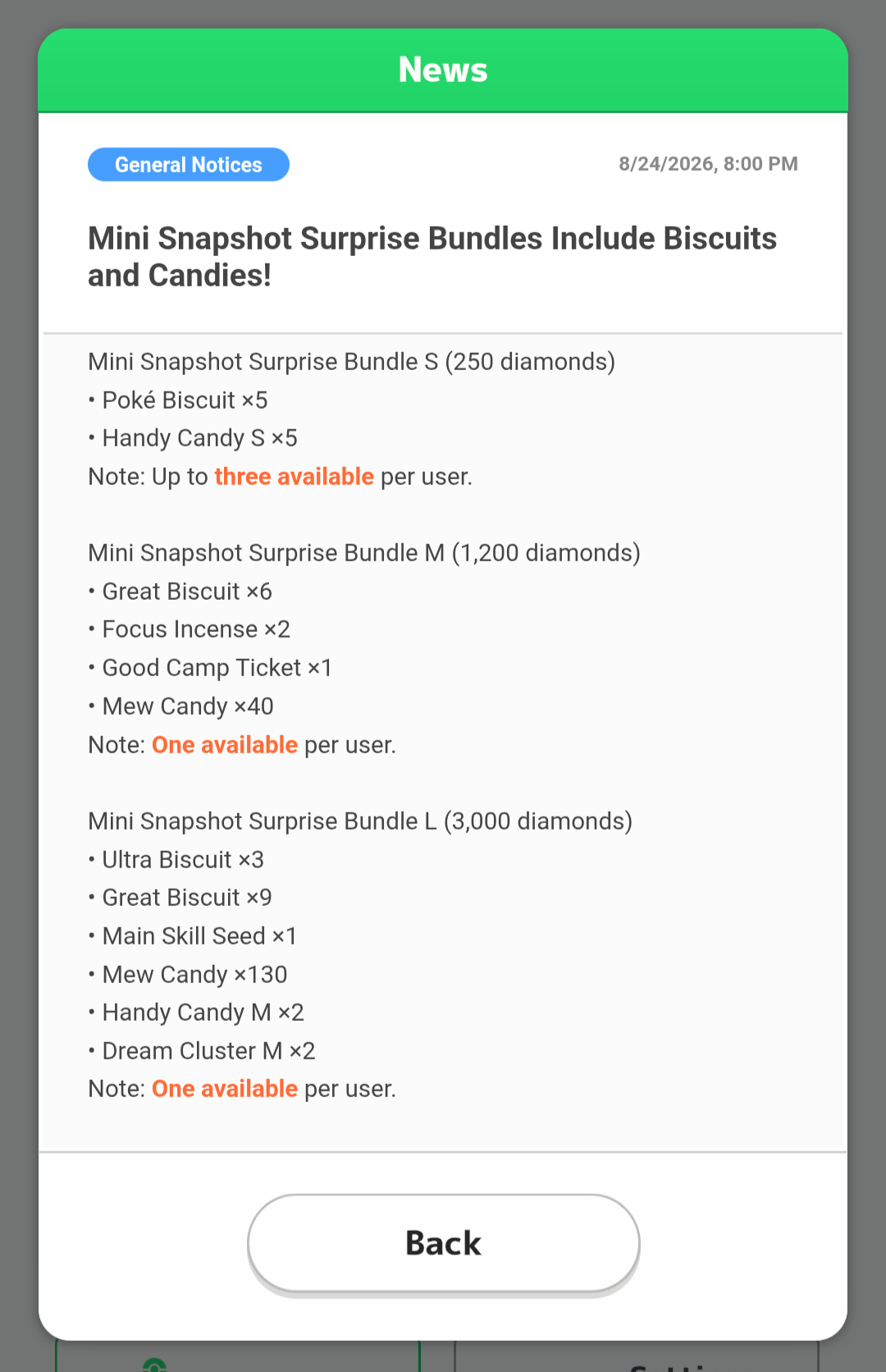The width and height of the screenshot is (886, 1372).
Task: Click the Main Skill Seed ×1 item
Action: point(193,936)
